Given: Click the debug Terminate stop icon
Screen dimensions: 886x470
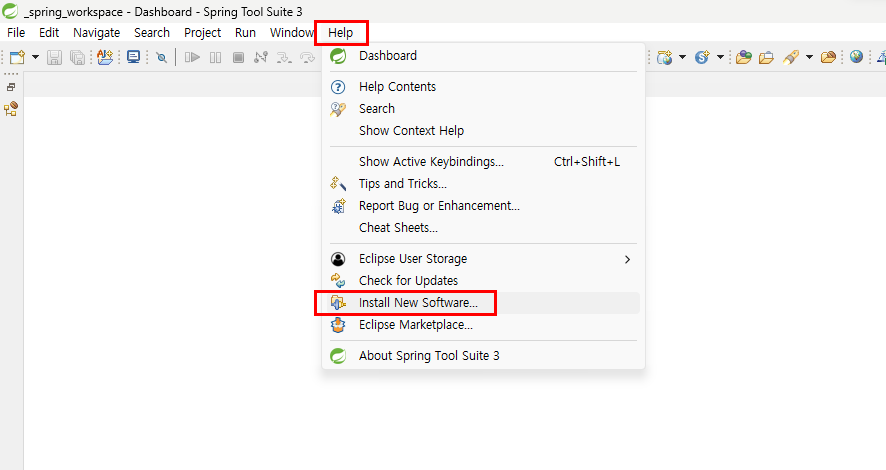Looking at the screenshot, I should (238, 57).
